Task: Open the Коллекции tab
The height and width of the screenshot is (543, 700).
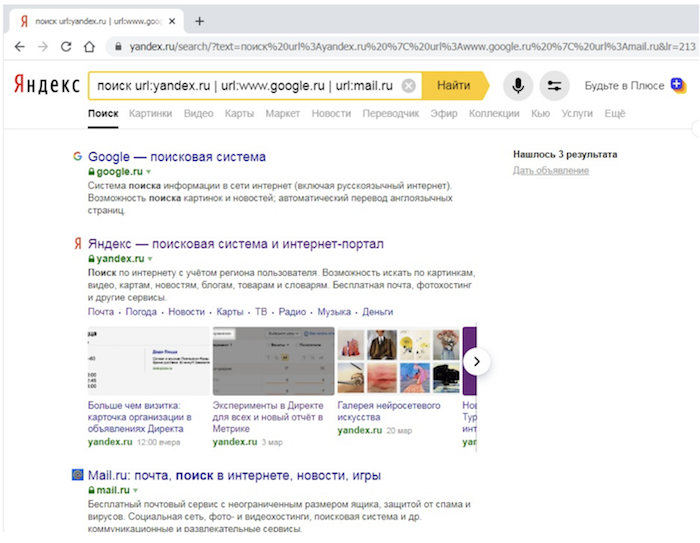Action: pyautogui.click(x=494, y=113)
